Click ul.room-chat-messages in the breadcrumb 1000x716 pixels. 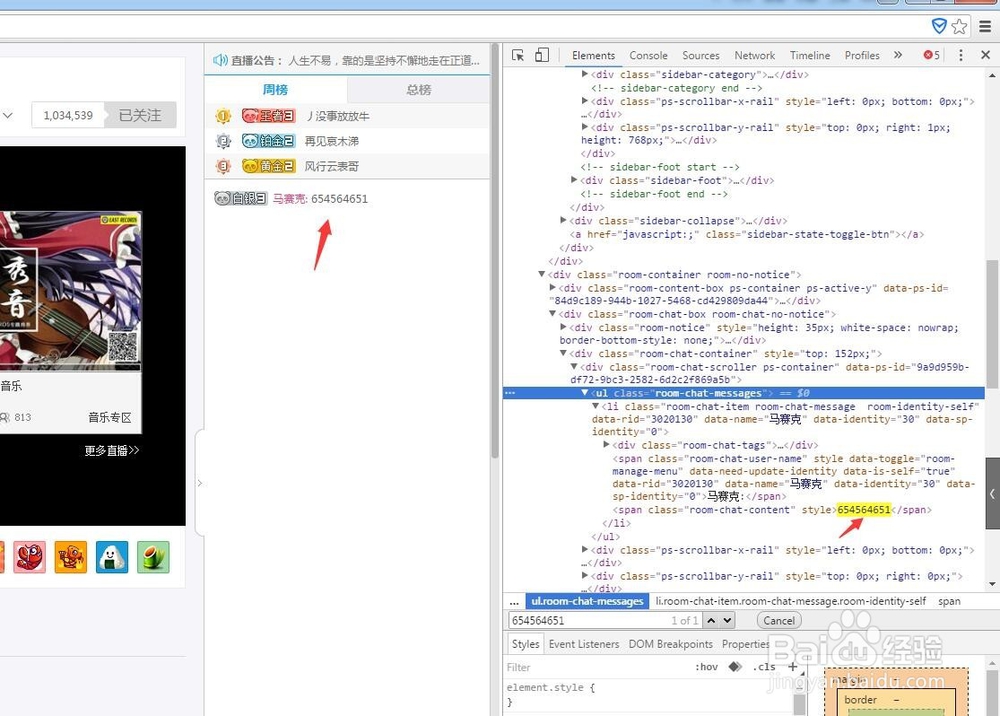[x=587, y=601]
